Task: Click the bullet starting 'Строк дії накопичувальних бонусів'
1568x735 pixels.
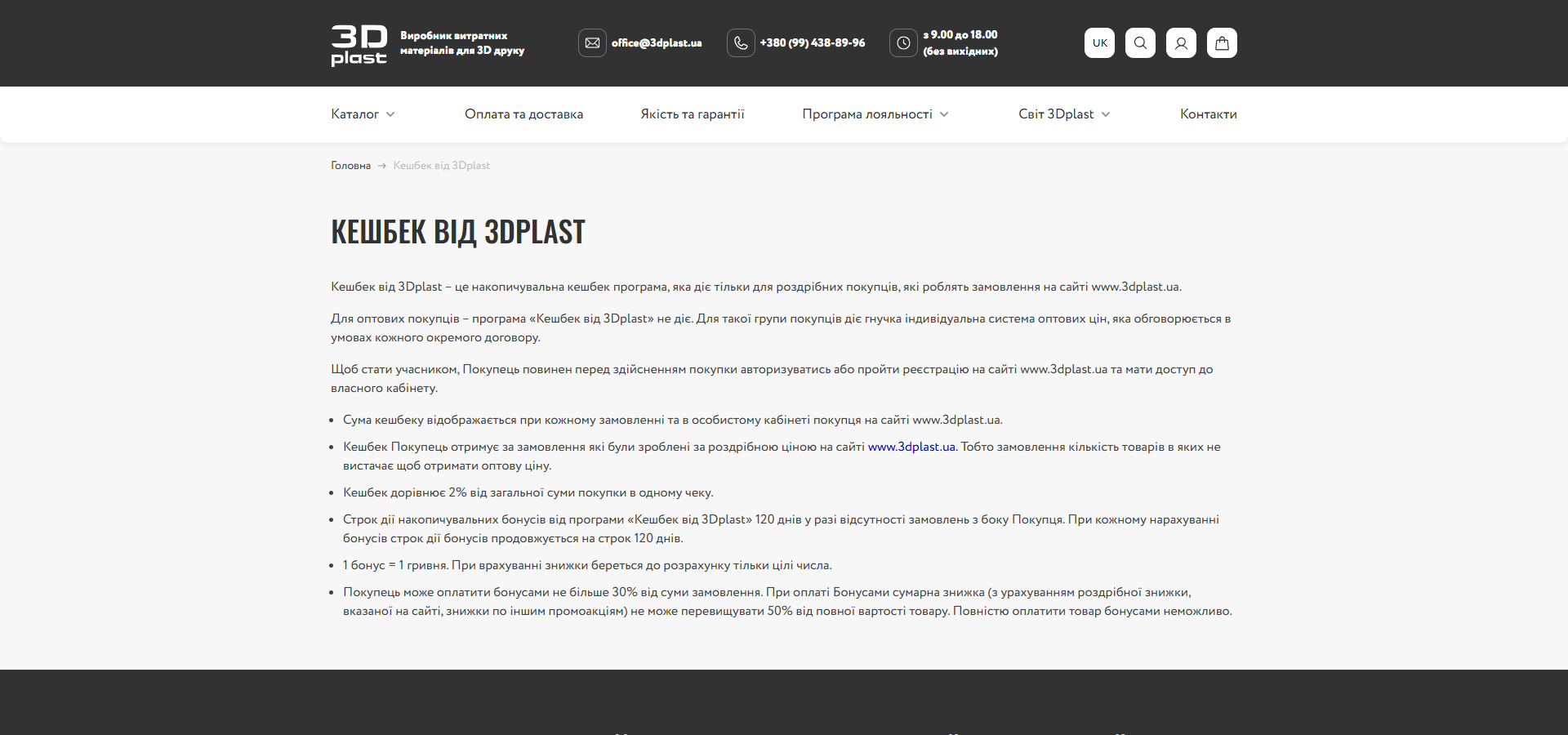Action: (x=781, y=529)
